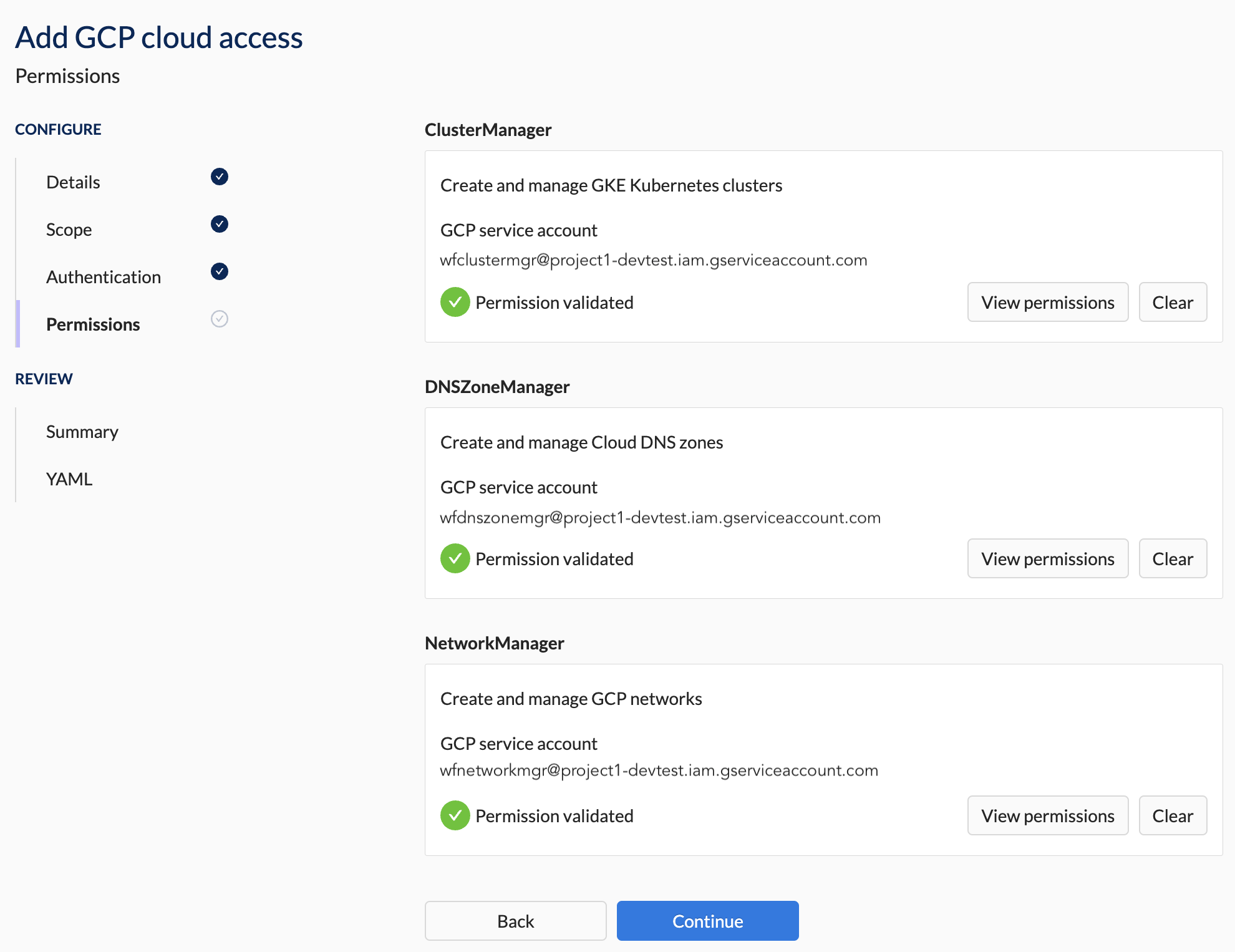Viewport: 1235px width, 952px height.
Task: Click 'Create and manage Cloud DNS zones' text
Action: [x=582, y=442]
